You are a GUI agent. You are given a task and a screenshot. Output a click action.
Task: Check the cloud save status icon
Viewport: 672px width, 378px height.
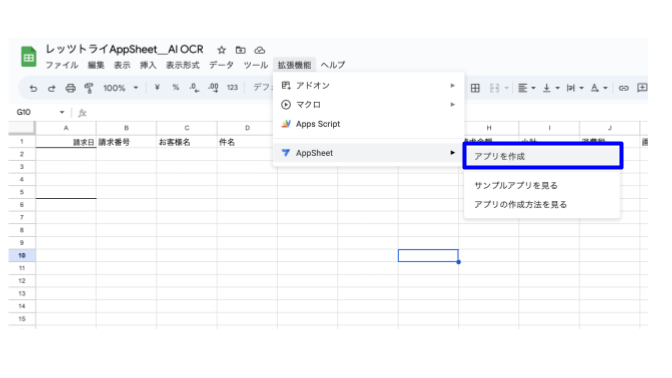click(260, 50)
